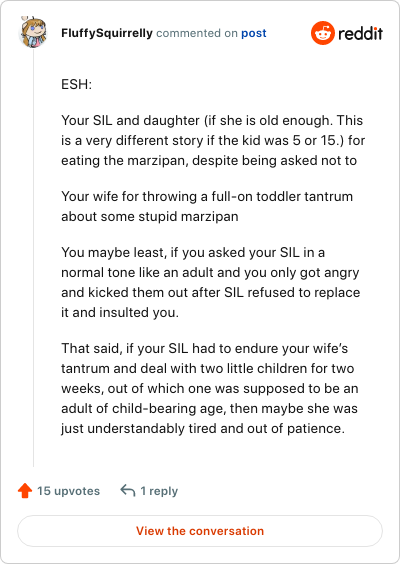This screenshot has width=400, height=564.
Task: Click the "commented on" text
Action: tap(197, 33)
